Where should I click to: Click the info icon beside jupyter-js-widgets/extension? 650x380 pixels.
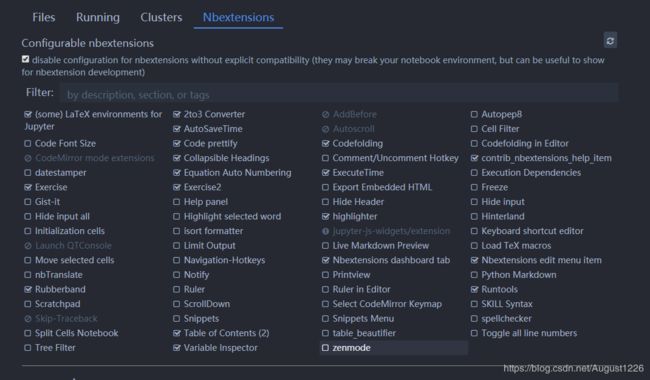[x=325, y=231]
